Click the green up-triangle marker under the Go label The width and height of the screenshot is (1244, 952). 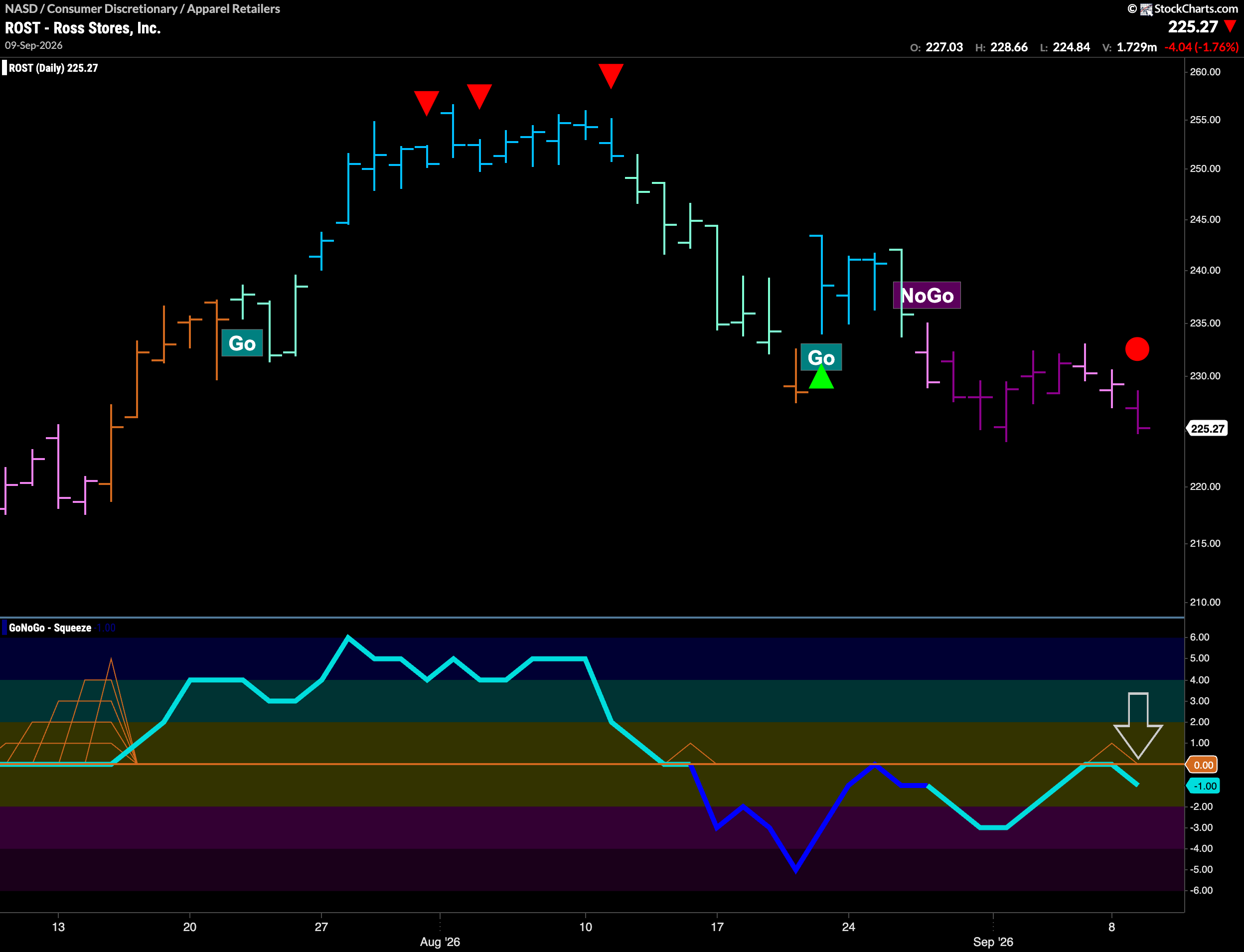coord(821,377)
